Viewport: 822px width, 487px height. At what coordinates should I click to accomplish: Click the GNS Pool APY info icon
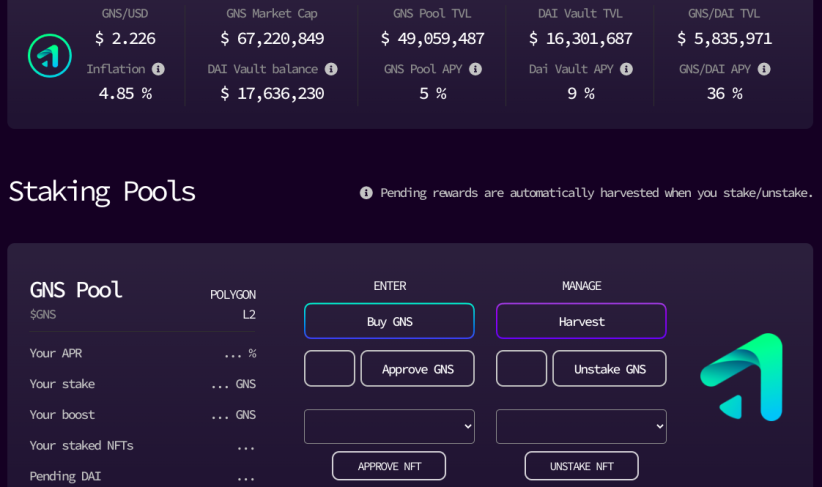point(475,69)
